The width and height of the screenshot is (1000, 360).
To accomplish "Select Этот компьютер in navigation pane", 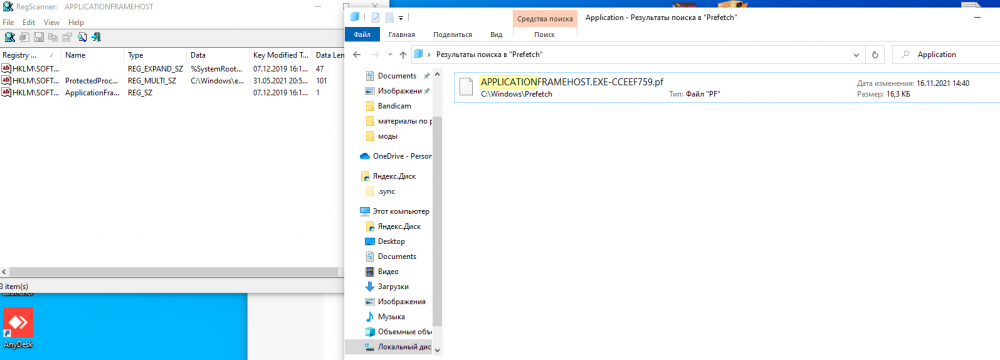I will tap(395, 211).
